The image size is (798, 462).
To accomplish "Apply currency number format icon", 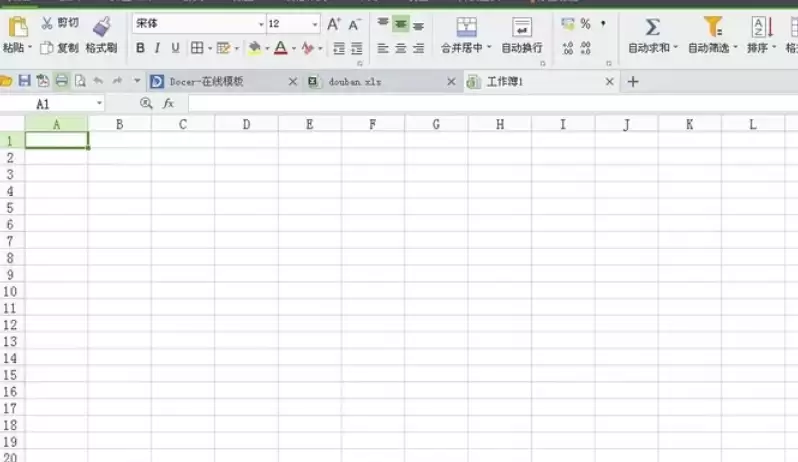I will tap(567, 23).
